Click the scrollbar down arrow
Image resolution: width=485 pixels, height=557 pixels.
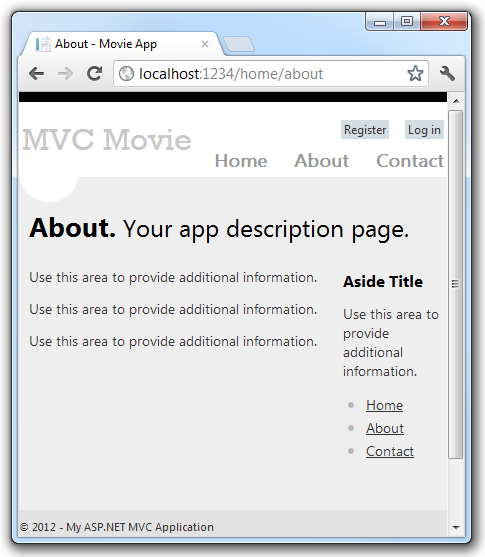pos(456,528)
